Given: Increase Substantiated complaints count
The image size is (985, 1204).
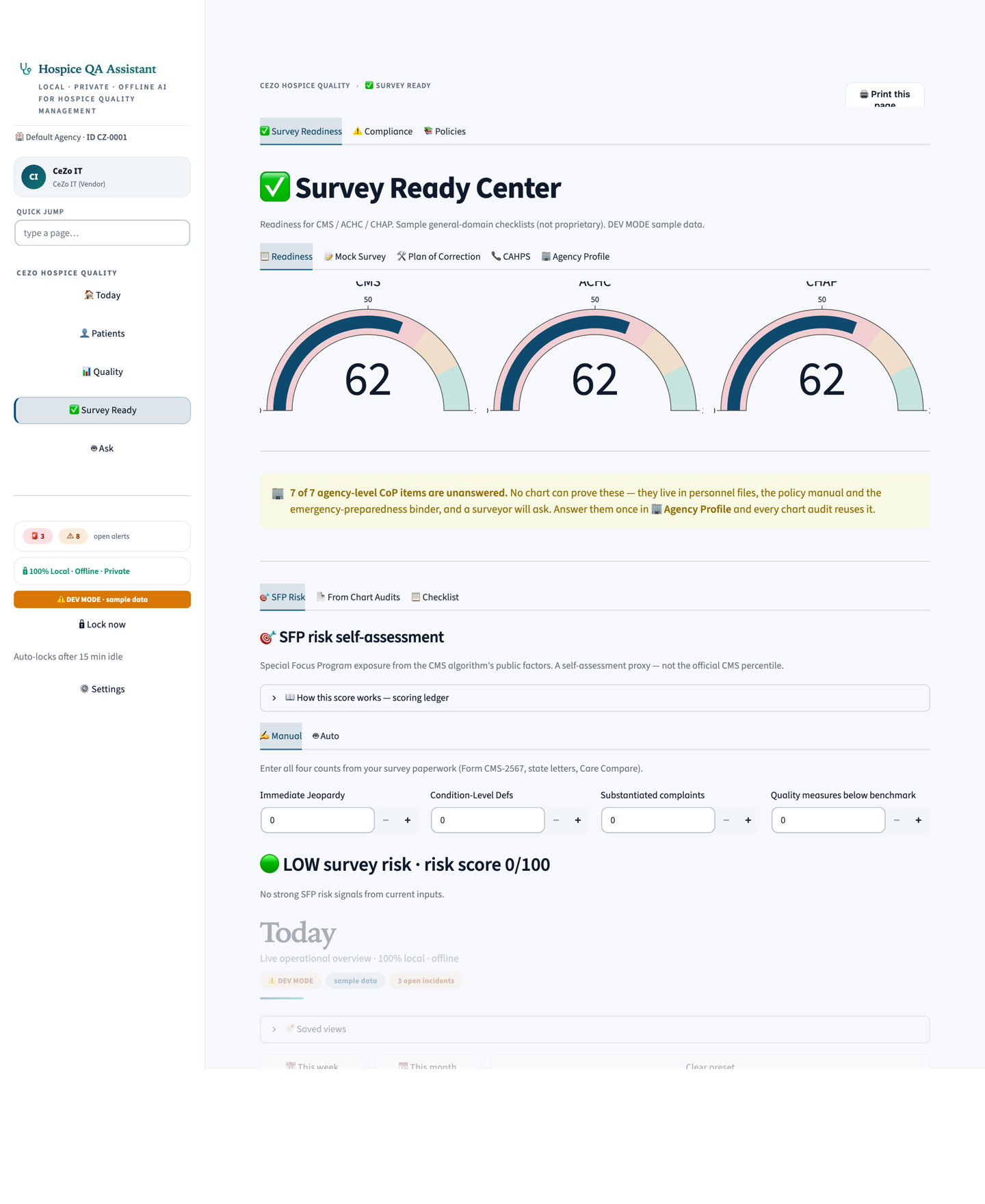Looking at the screenshot, I should pyautogui.click(x=748, y=820).
